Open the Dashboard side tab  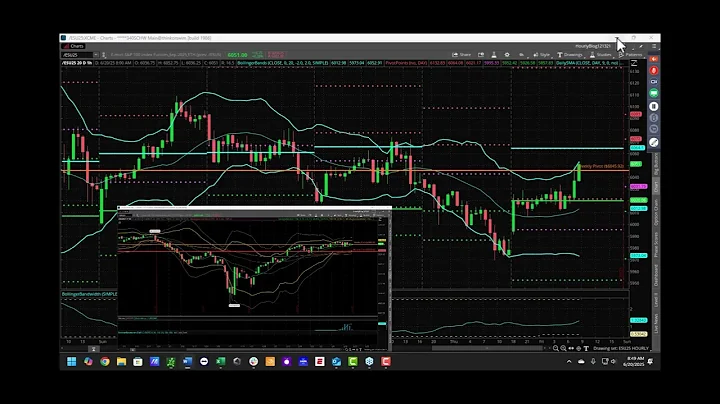[656, 275]
